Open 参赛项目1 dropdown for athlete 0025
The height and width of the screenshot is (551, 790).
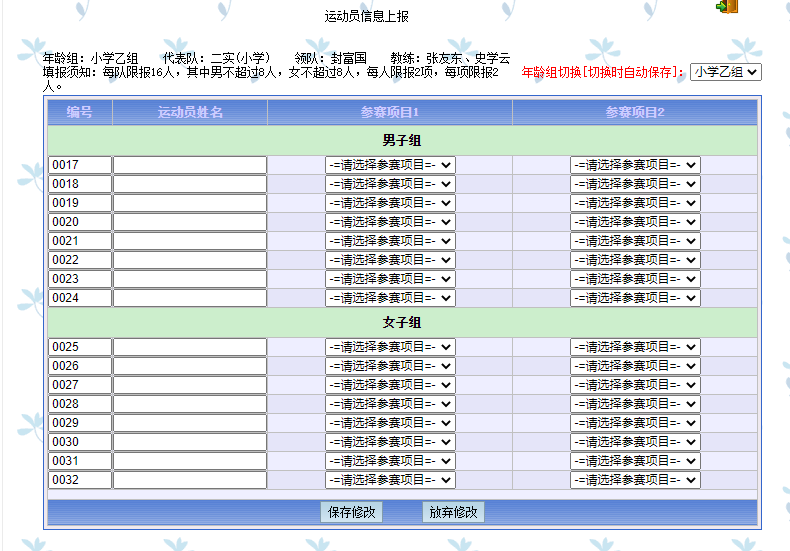(390, 347)
